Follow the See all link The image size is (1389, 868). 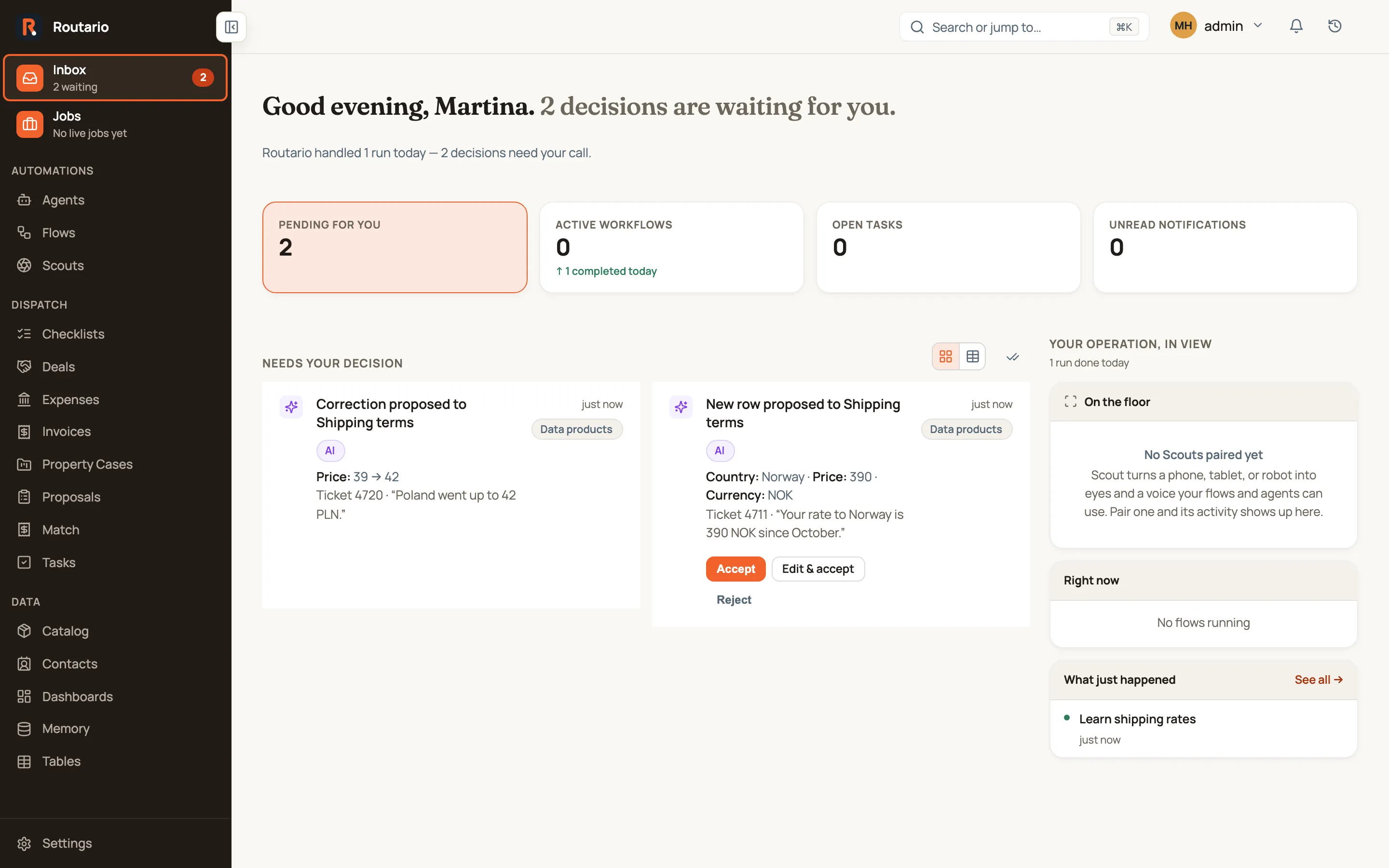click(1319, 680)
